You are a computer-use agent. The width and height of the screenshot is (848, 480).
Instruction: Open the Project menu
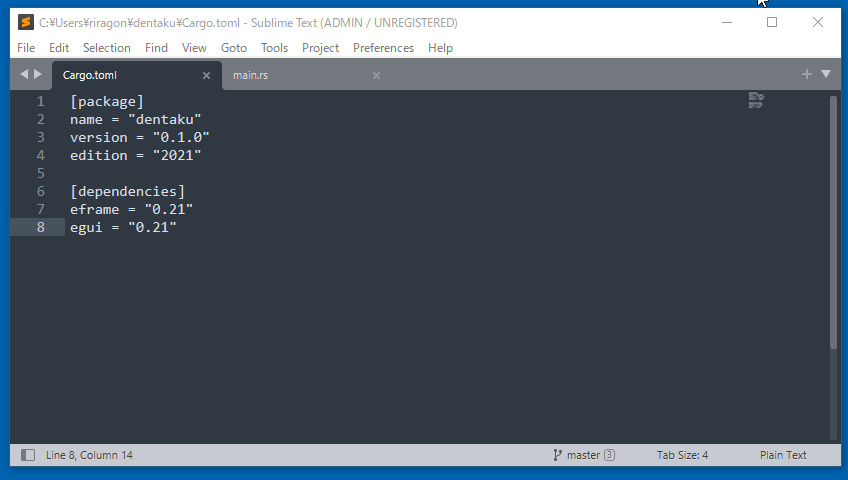(x=320, y=48)
